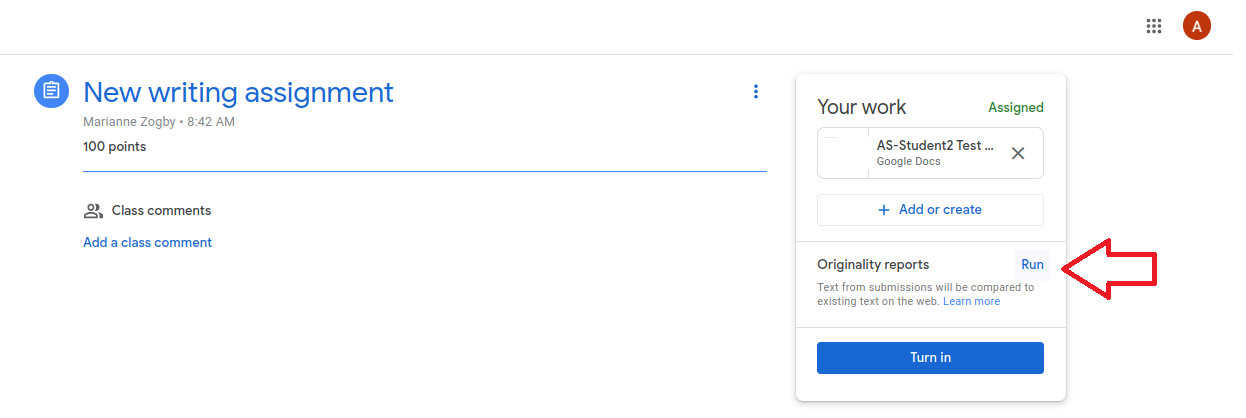The image size is (1246, 418).
Task: Expand the Add or create options
Action: [x=930, y=210]
